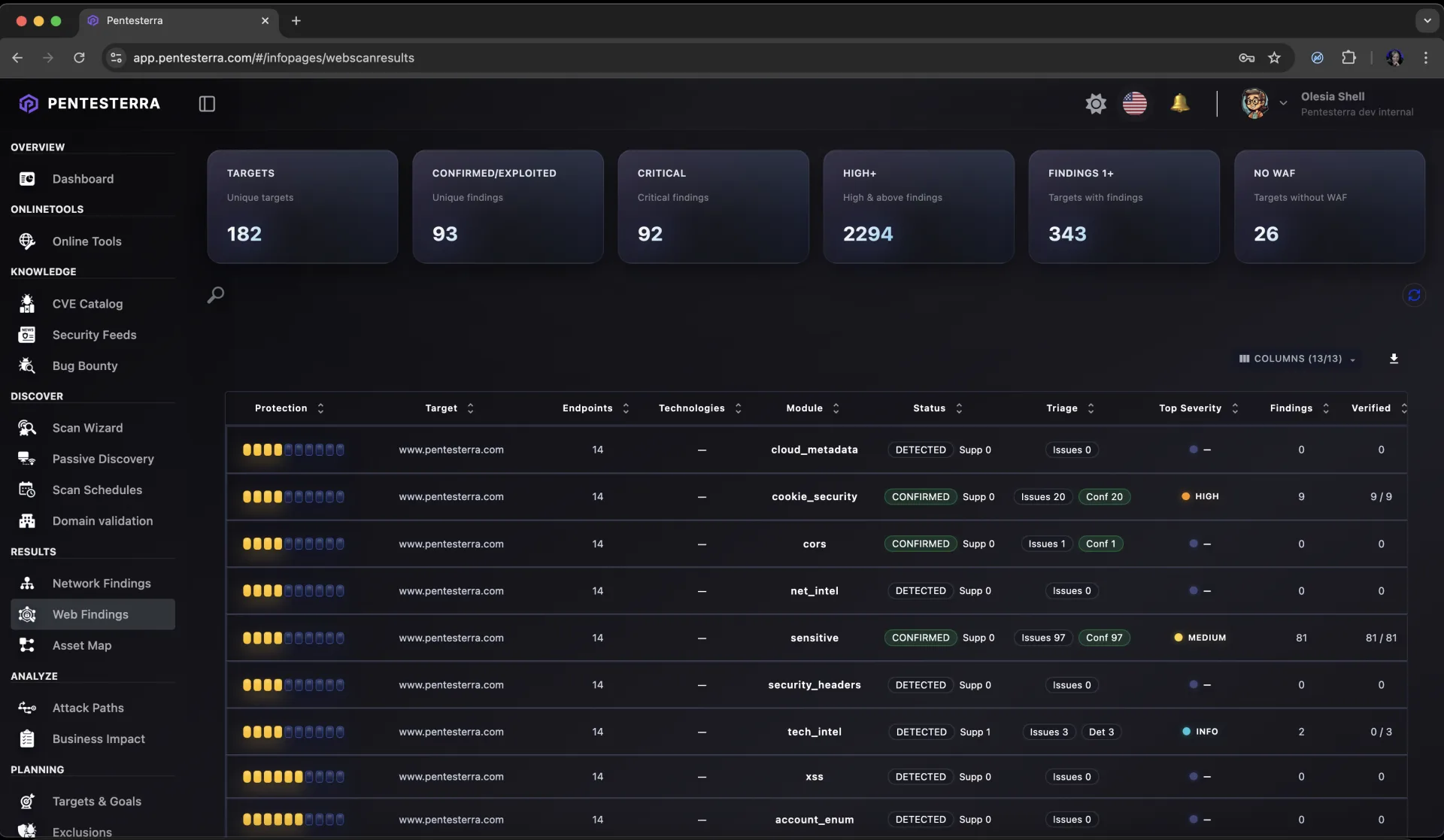Expand user profile menu chevron
Screen dimensions: 1444x840
pyautogui.click(x=1283, y=104)
